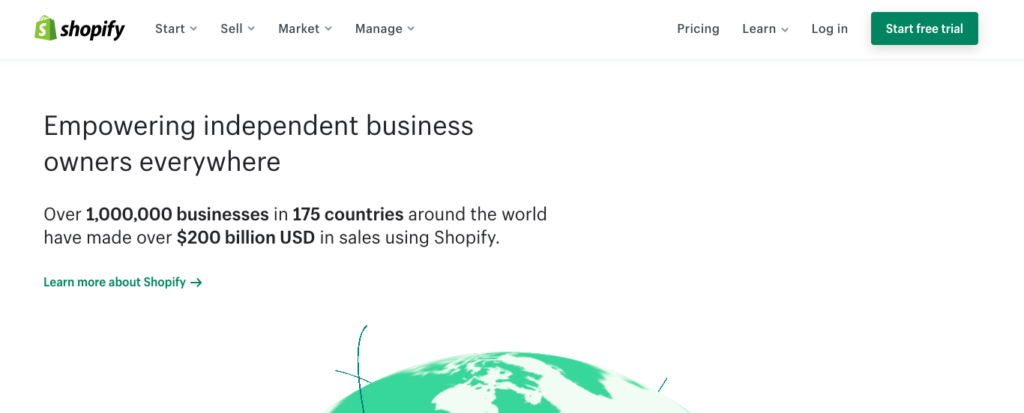
Task: Click the arrow icon after Learn more about Shopify
Action: coord(196,283)
